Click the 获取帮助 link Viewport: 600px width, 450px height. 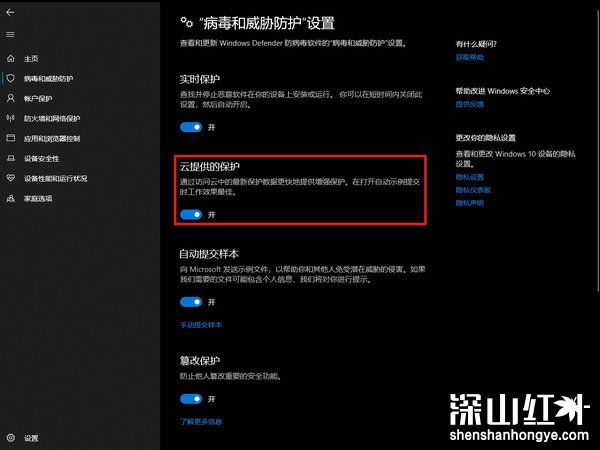pyautogui.click(x=470, y=57)
